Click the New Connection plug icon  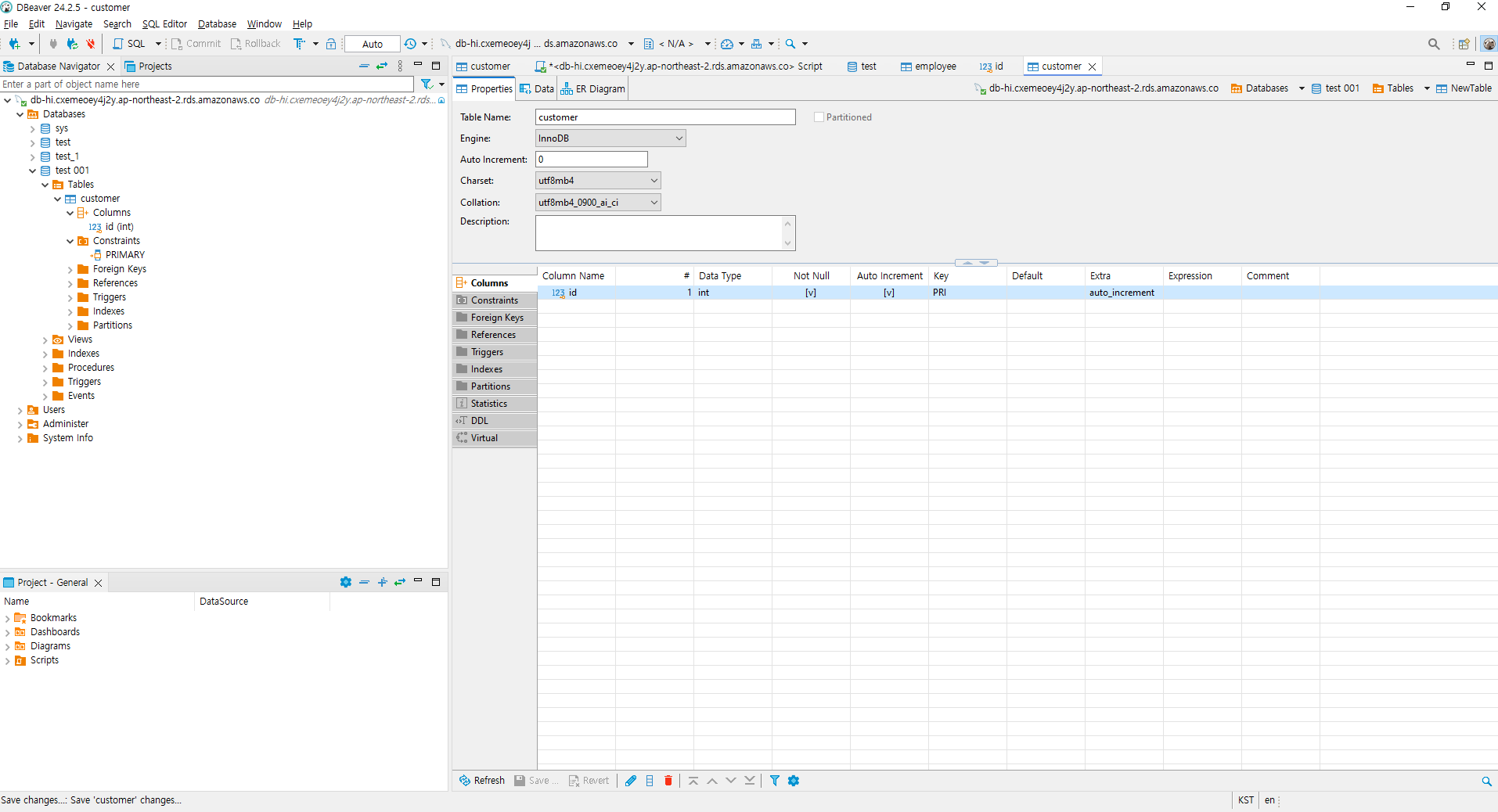(14, 44)
